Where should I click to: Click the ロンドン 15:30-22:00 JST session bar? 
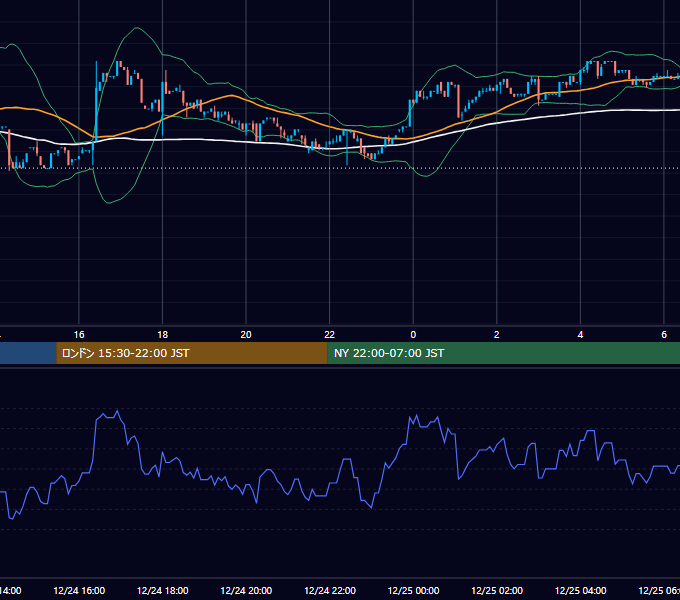[x=192, y=353]
